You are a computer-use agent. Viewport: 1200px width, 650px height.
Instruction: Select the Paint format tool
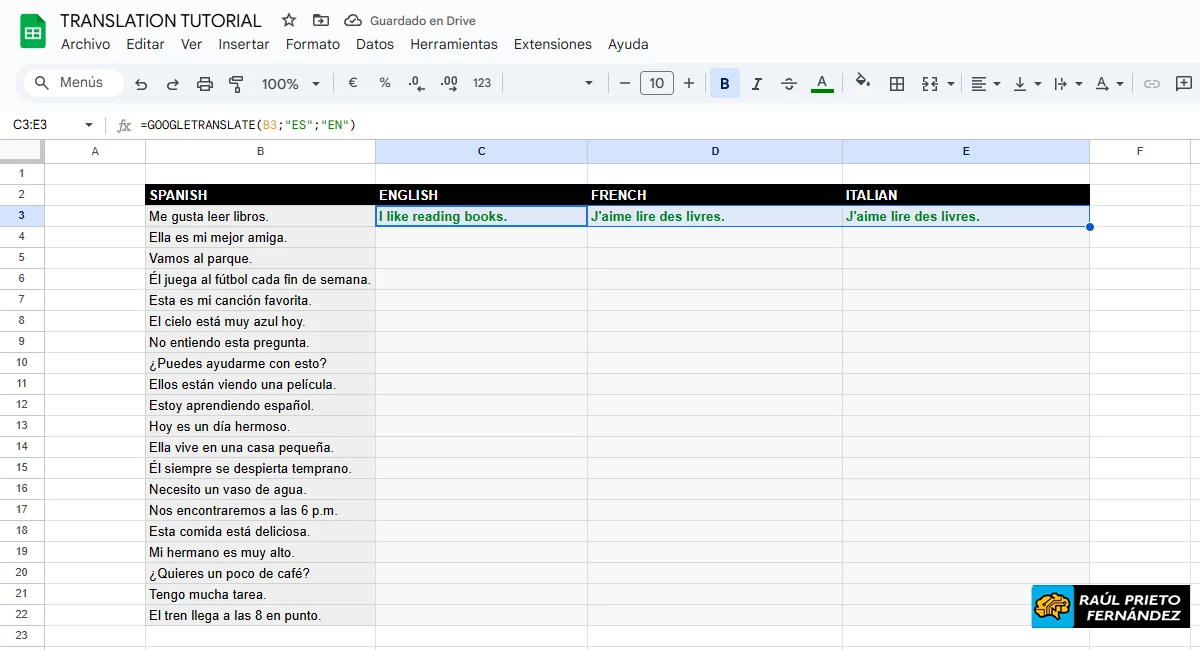pos(236,83)
